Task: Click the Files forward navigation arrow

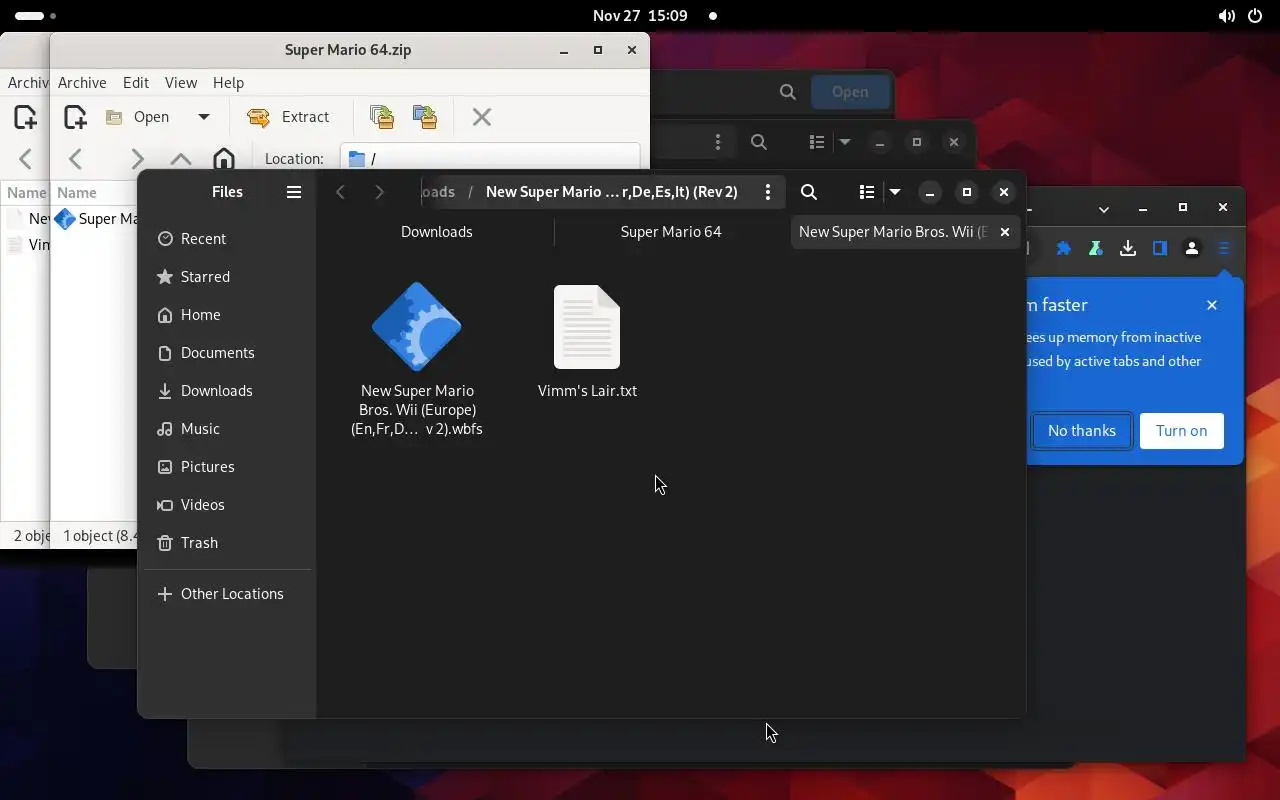Action: click(379, 192)
